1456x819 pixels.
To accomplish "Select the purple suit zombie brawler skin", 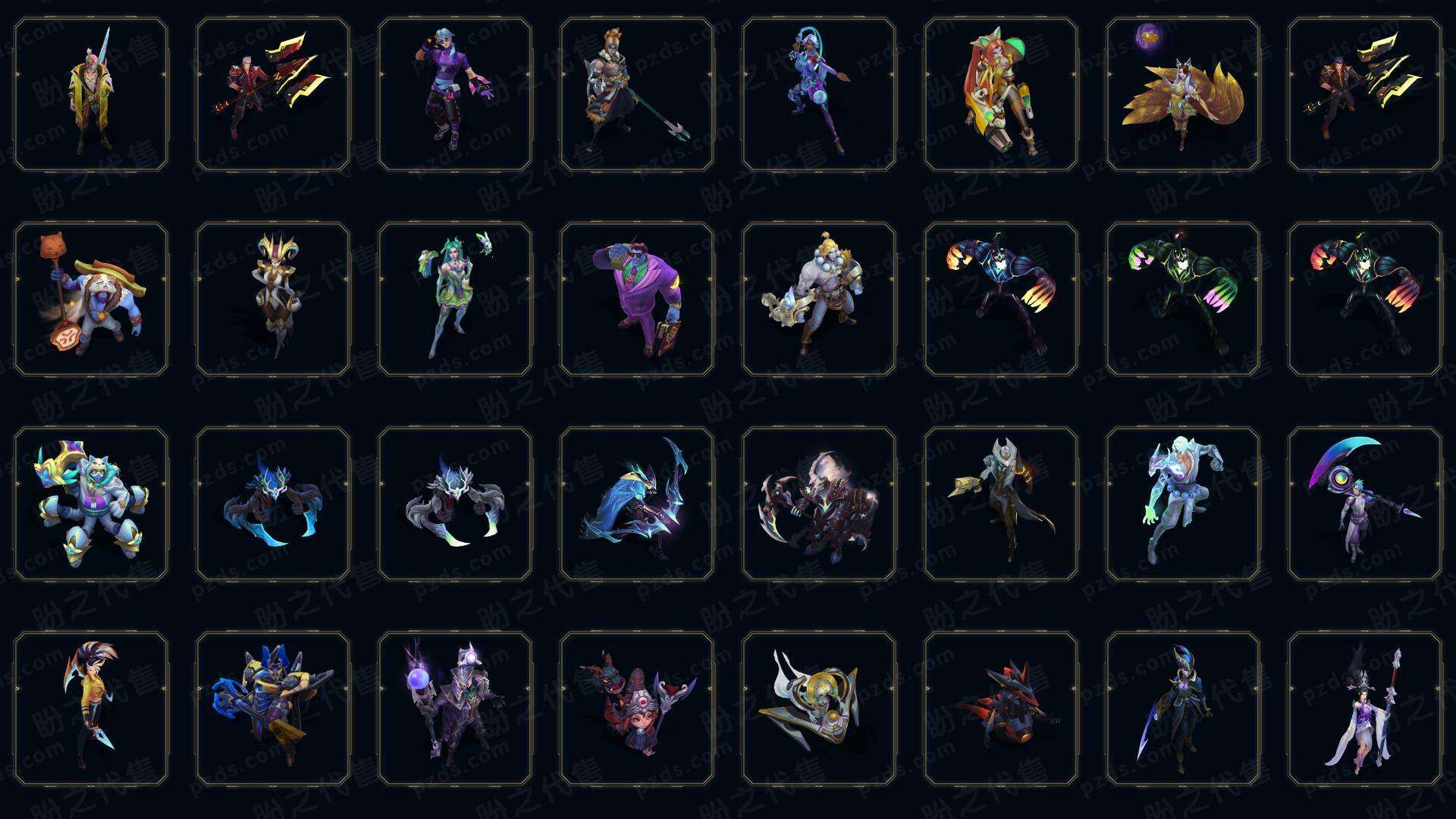I will (x=637, y=299).
